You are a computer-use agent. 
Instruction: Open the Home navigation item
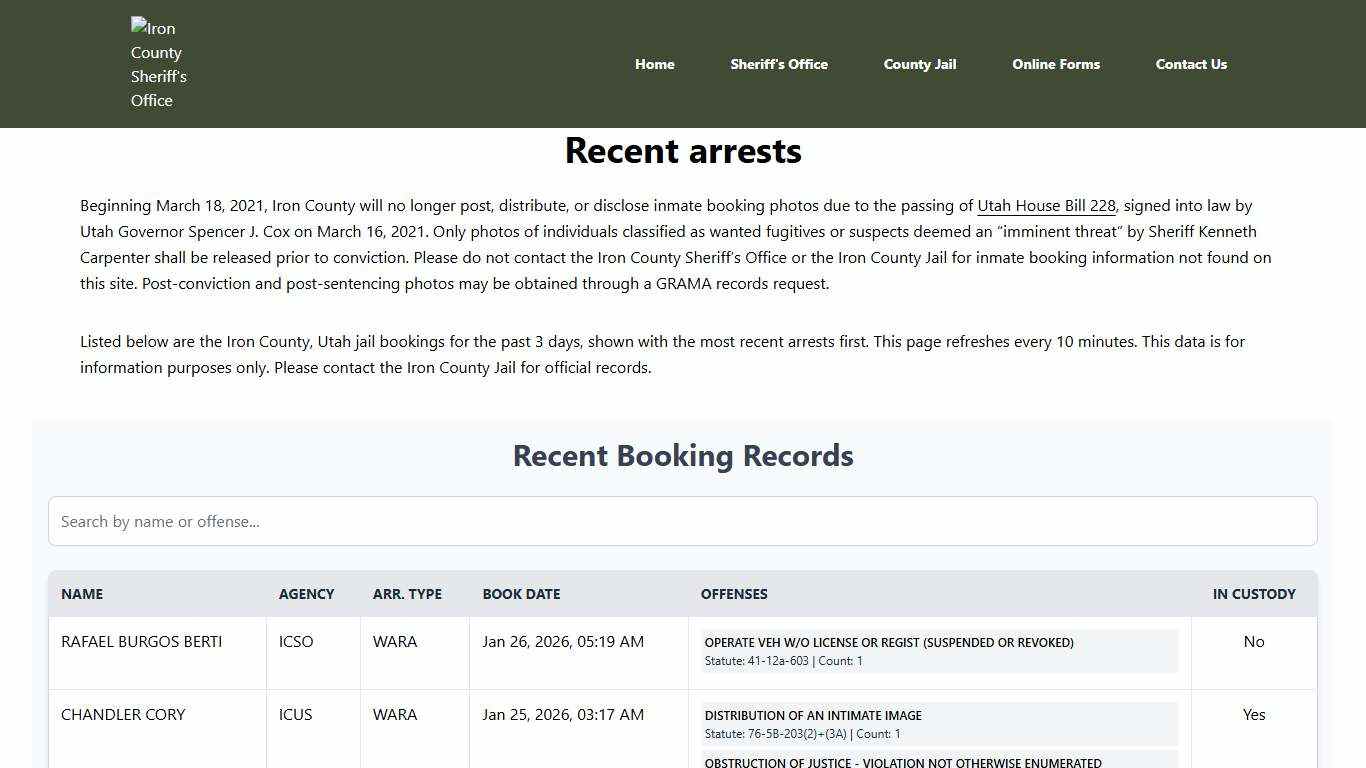pos(654,64)
